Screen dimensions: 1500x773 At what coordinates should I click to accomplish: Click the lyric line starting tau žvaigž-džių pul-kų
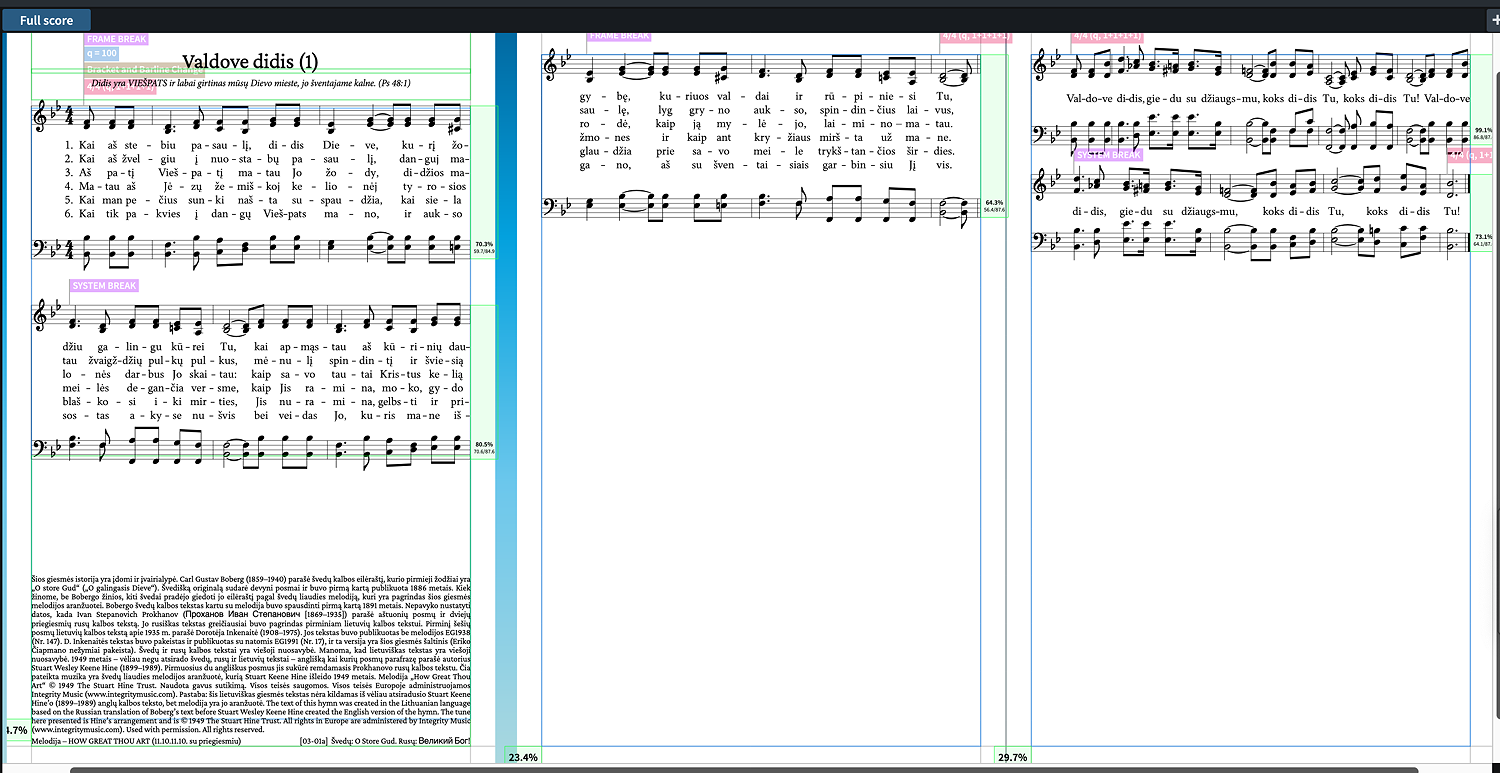point(265,360)
